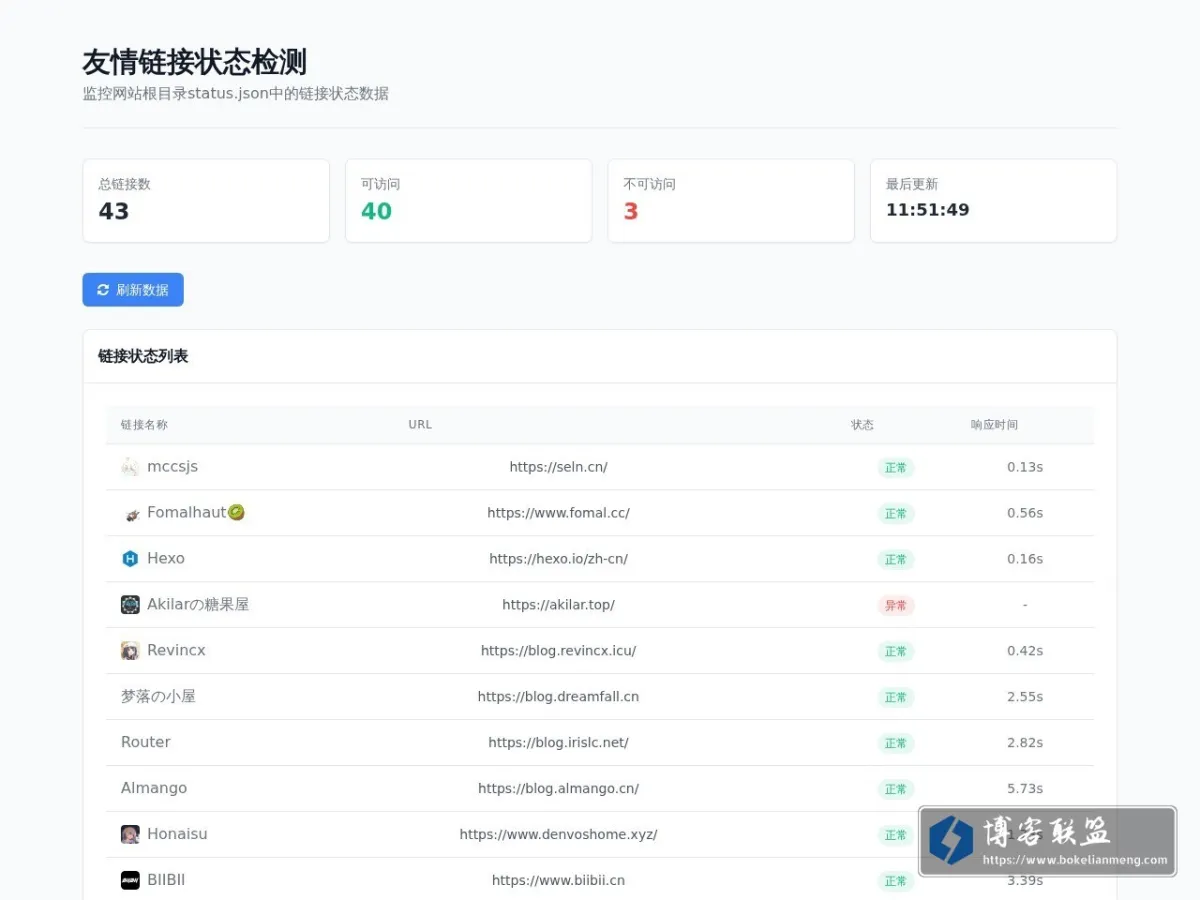Screen dimensions: 1200x900
Task: Click the BIIBII black logo icon
Action: coord(130,881)
